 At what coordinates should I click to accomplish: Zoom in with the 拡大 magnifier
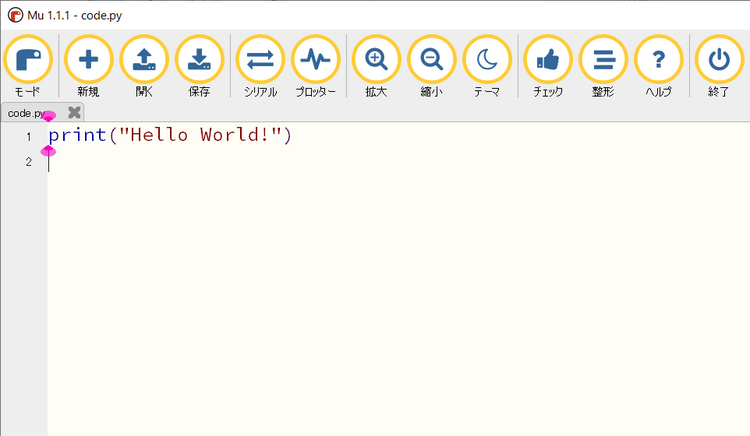coord(376,61)
